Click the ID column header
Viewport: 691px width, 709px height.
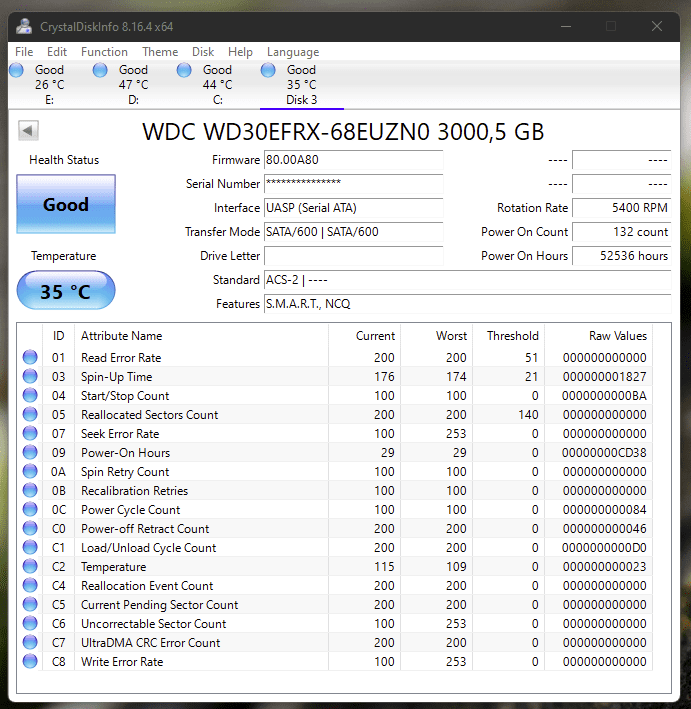58,336
